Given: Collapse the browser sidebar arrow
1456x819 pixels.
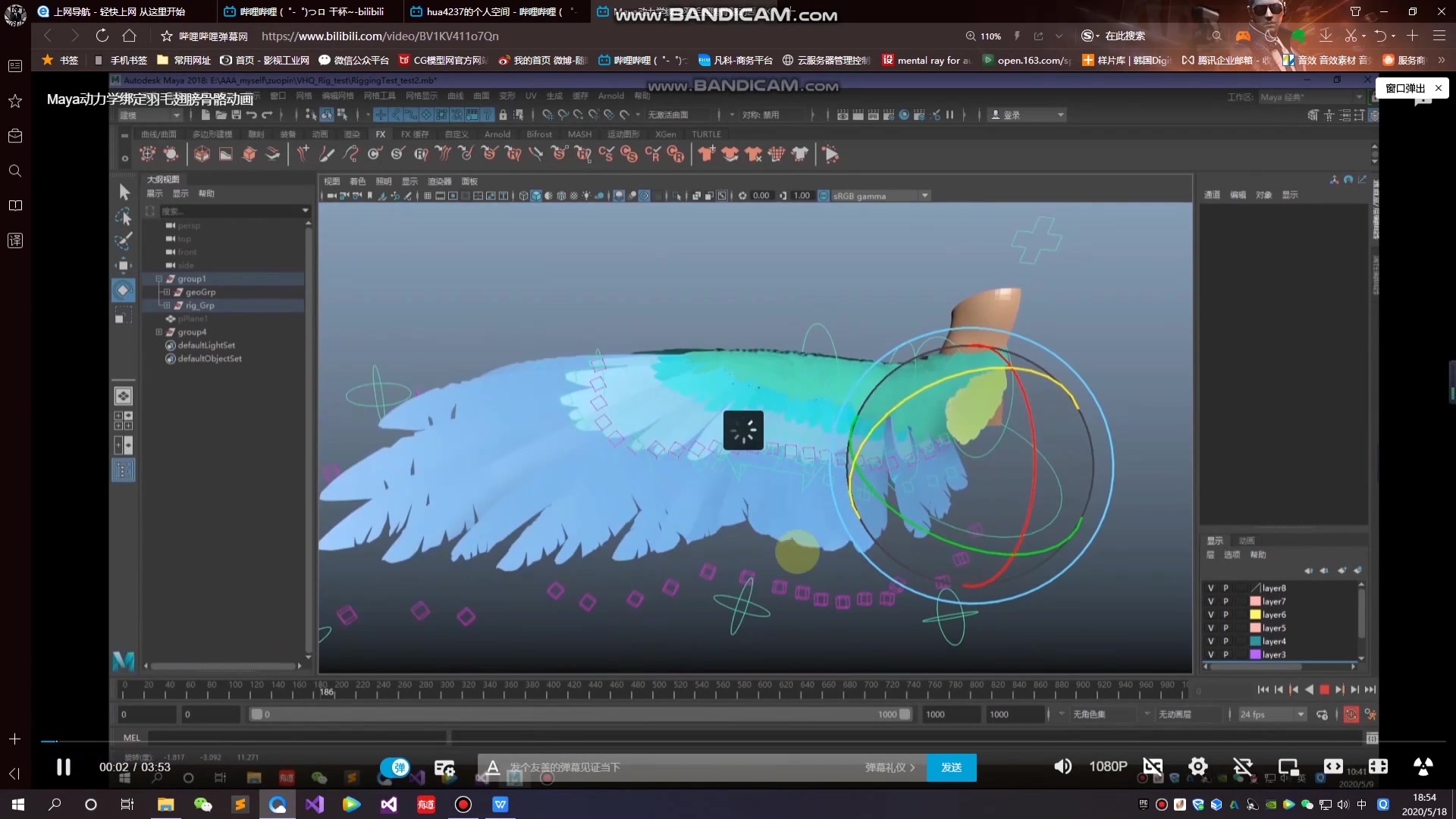Looking at the screenshot, I should click(14, 773).
